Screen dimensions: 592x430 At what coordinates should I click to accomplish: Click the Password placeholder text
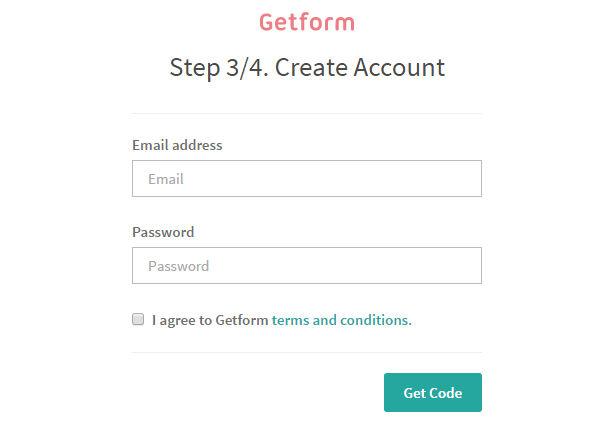[x=179, y=266]
